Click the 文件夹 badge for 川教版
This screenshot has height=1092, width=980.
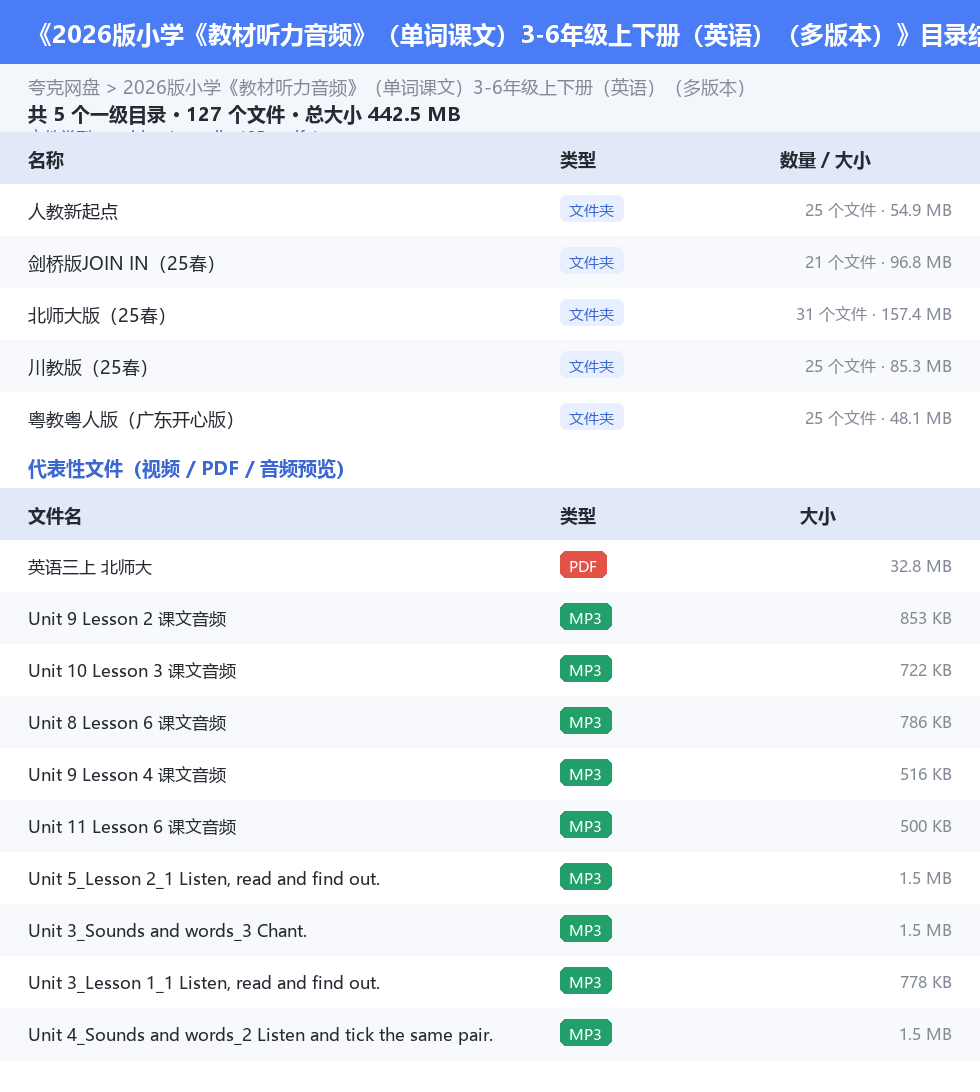pyautogui.click(x=591, y=366)
